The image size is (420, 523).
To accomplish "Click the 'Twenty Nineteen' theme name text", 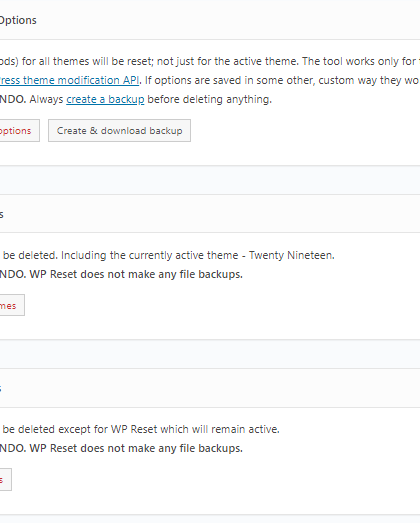I will coord(292,255).
